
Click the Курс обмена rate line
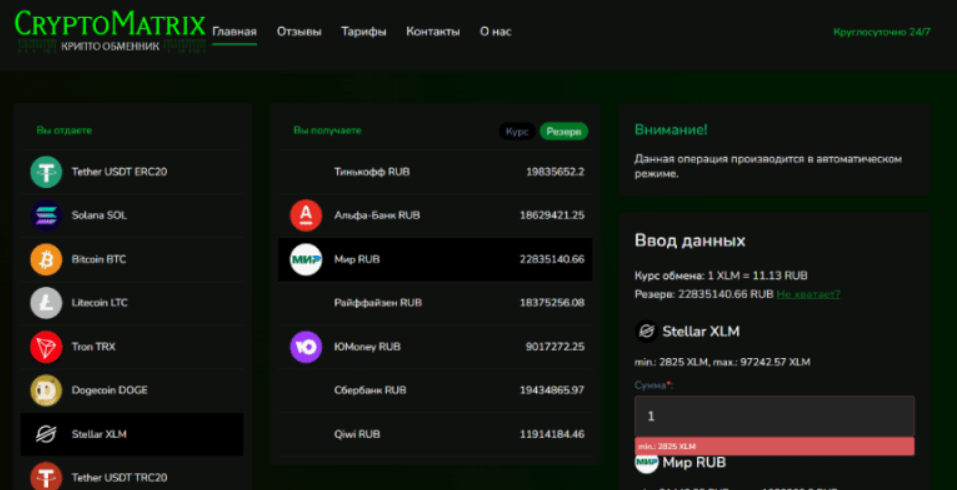pos(721,276)
